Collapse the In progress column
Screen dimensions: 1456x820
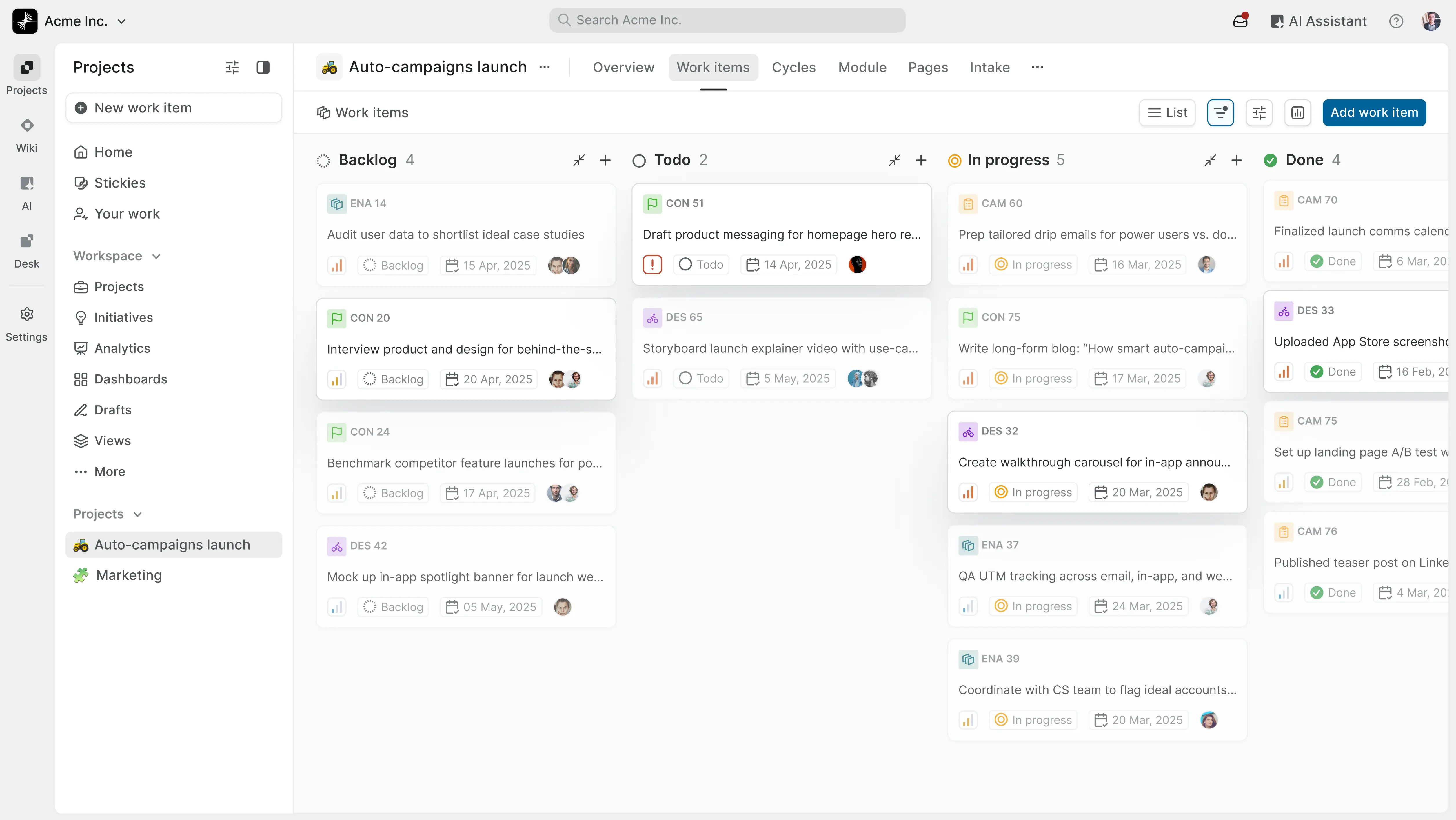tap(1210, 160)
